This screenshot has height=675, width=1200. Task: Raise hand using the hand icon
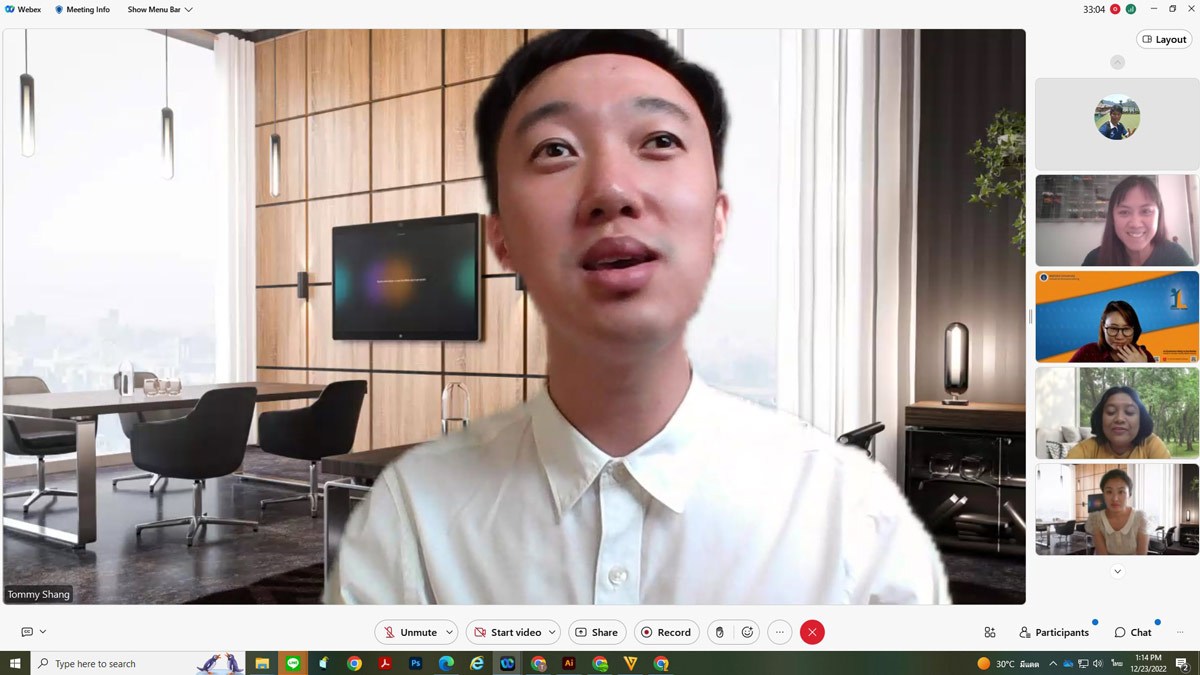click(x=719, y=632)
